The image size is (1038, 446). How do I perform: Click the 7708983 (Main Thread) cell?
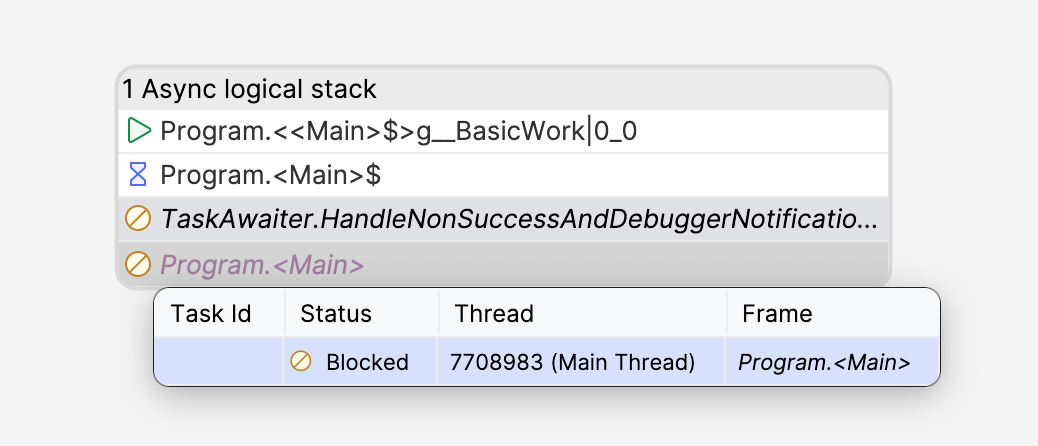(x=573, y=362)
